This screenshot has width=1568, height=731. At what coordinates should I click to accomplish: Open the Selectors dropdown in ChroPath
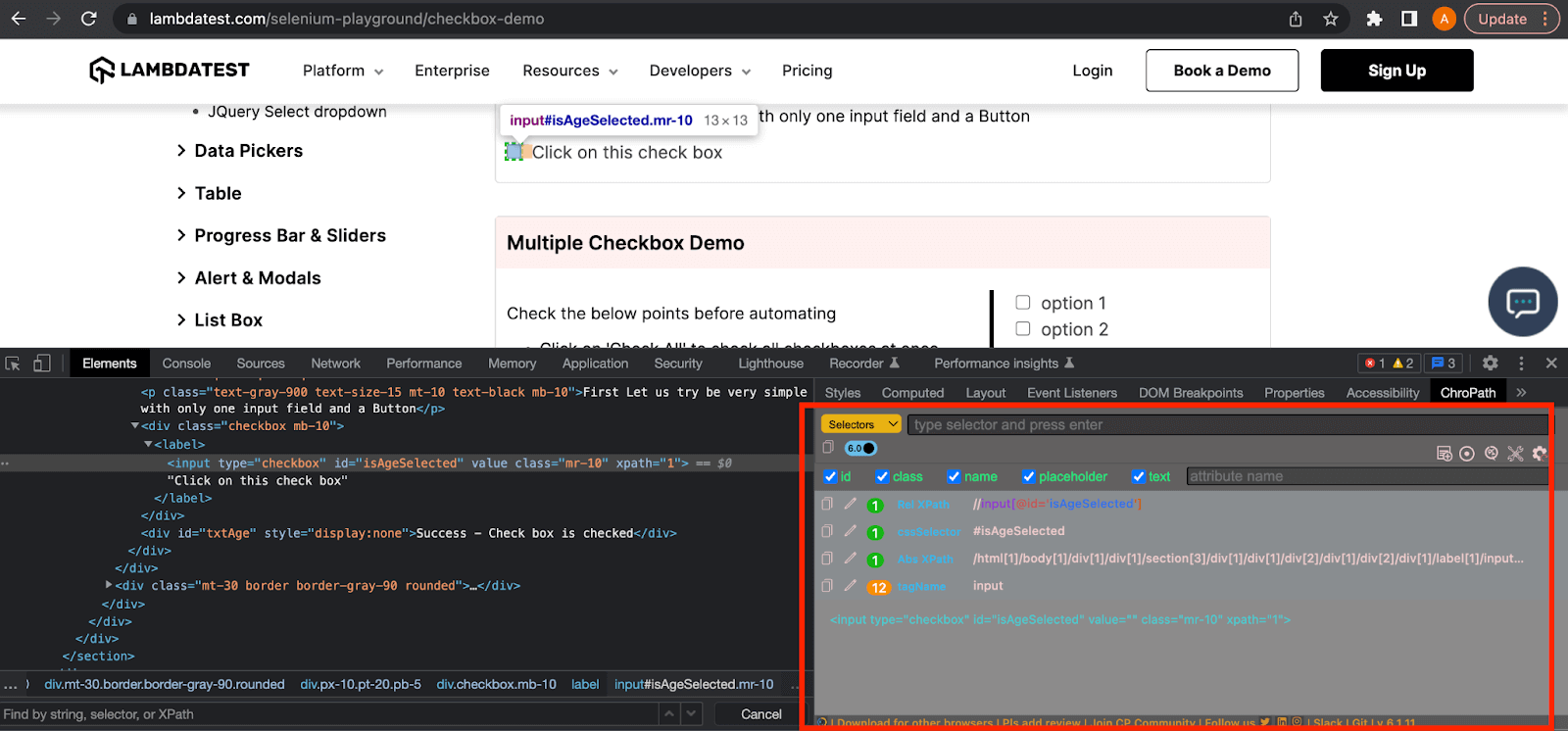click(860, 424)
